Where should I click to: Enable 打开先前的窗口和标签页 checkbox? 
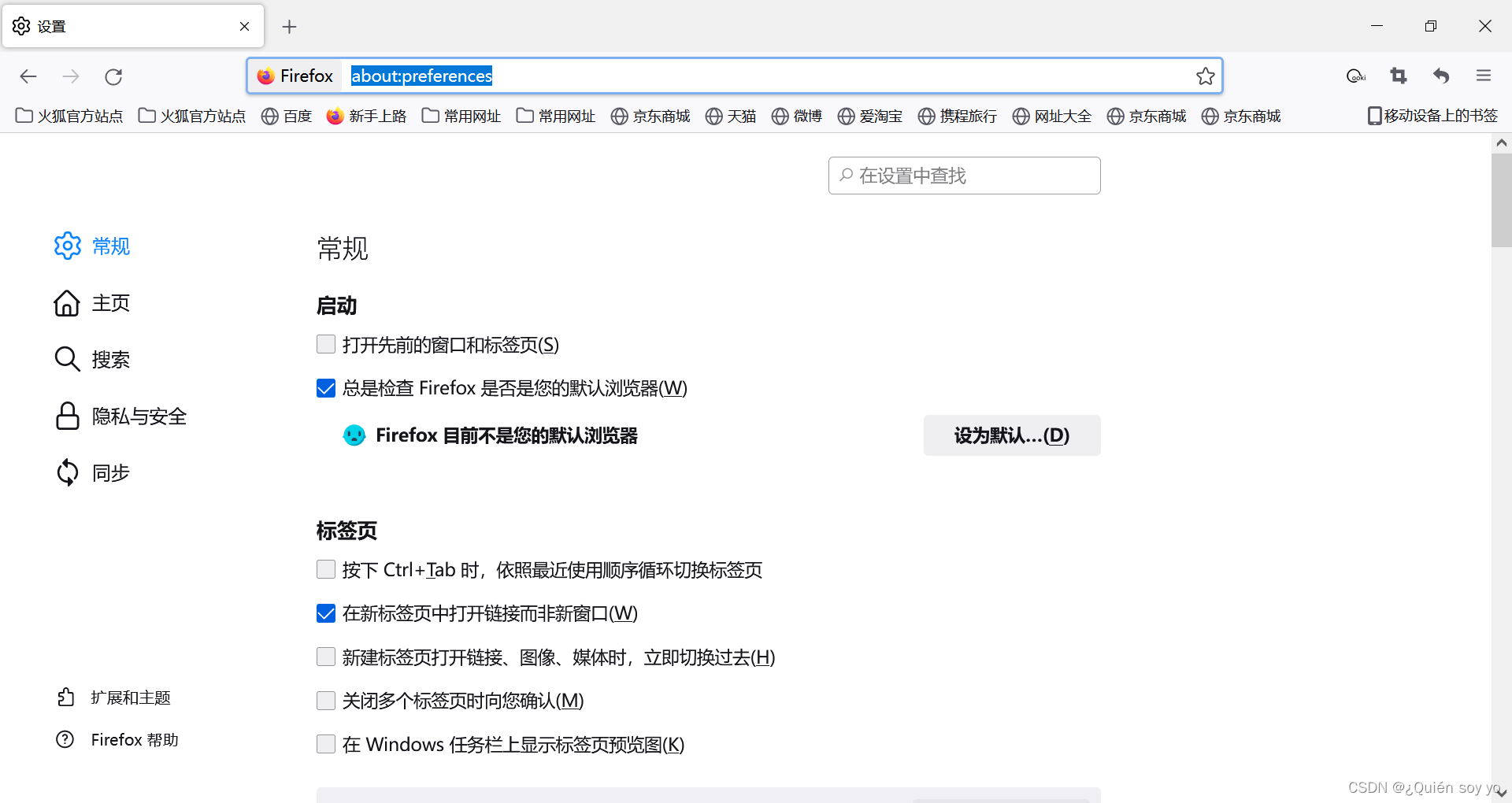coord(326,344)
